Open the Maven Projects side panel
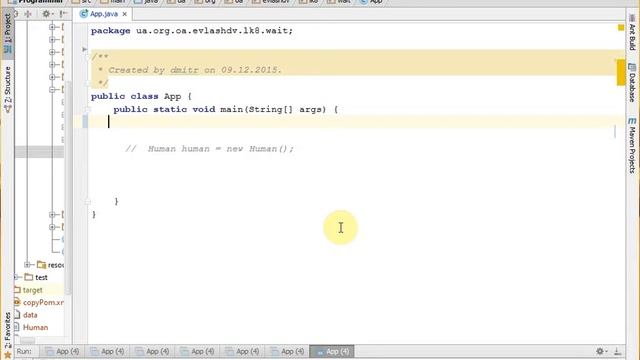This screenshot has width=640, height=360. (632, 145)
